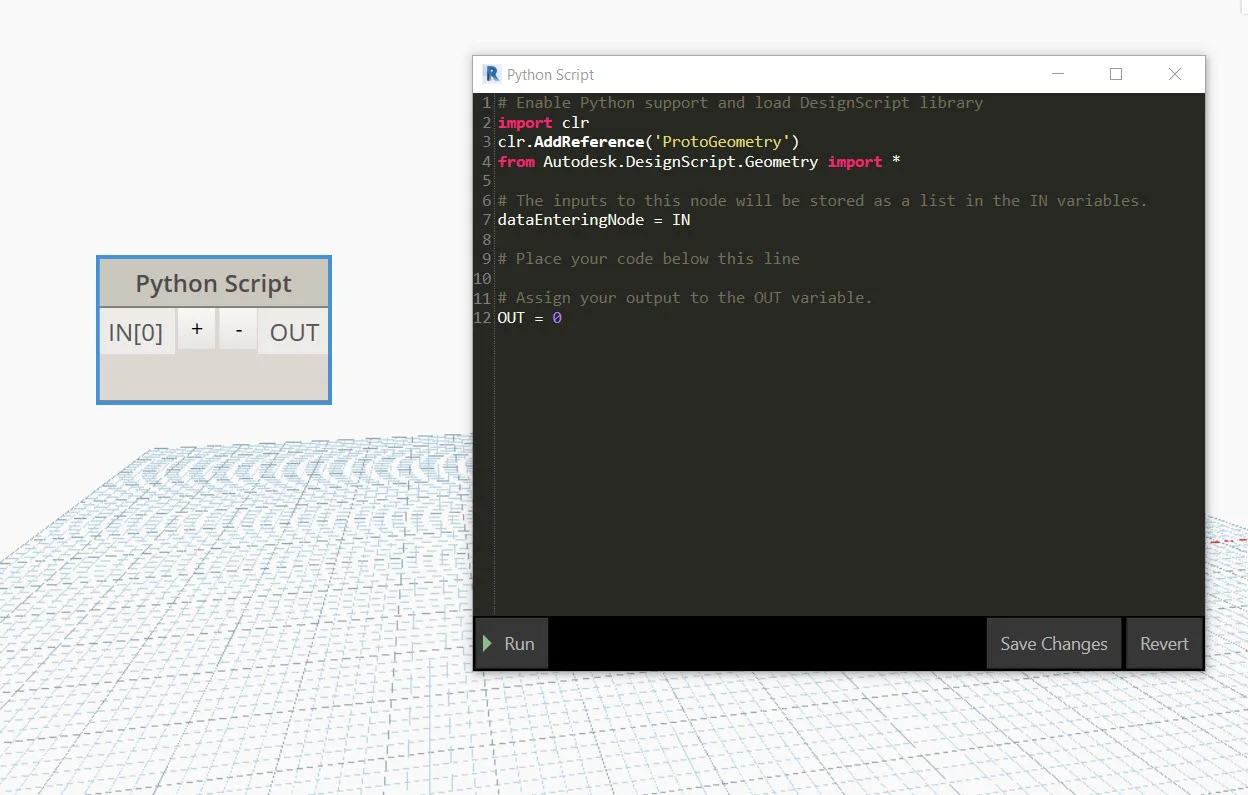Click the comment about the IN variables

822,201
